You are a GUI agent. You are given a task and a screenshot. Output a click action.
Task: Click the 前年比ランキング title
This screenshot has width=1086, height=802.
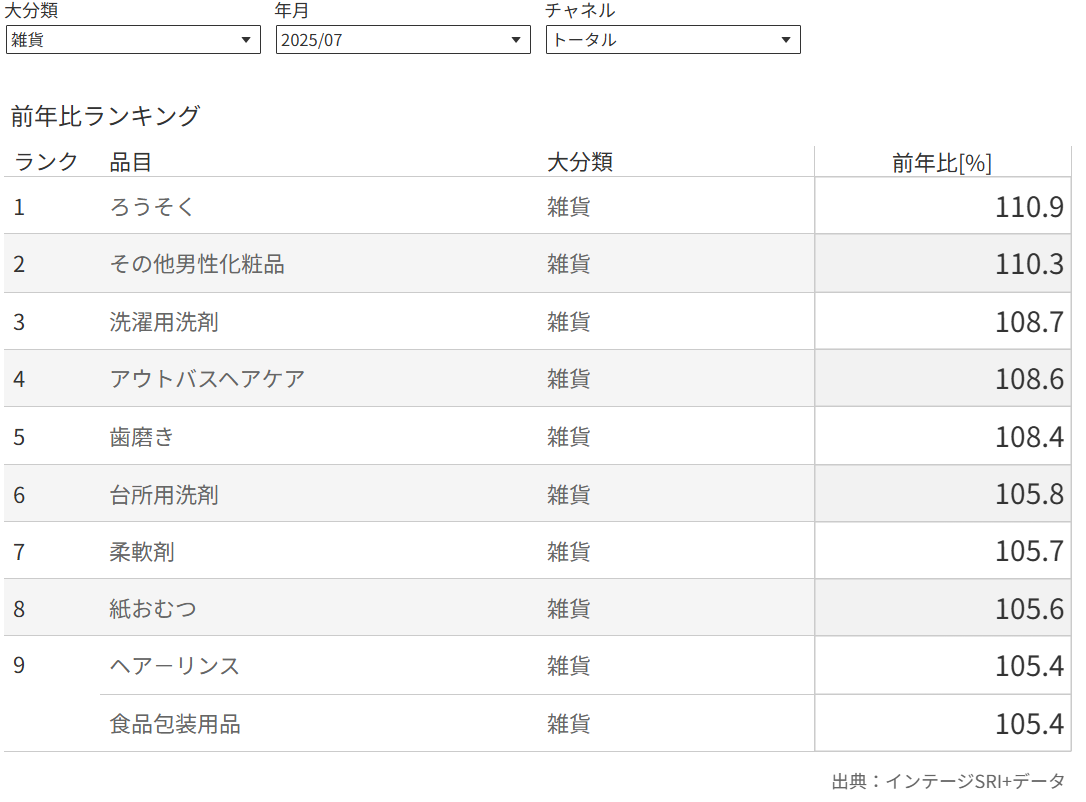pos(105,116)
